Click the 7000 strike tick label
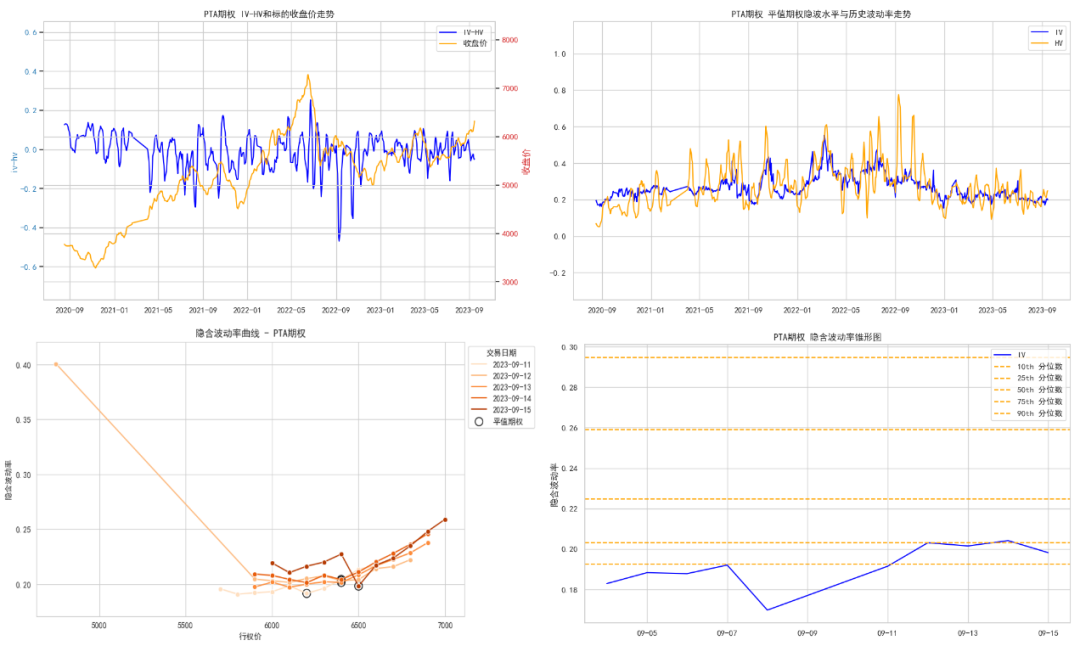1080x646 pixels. pos(445,625)
